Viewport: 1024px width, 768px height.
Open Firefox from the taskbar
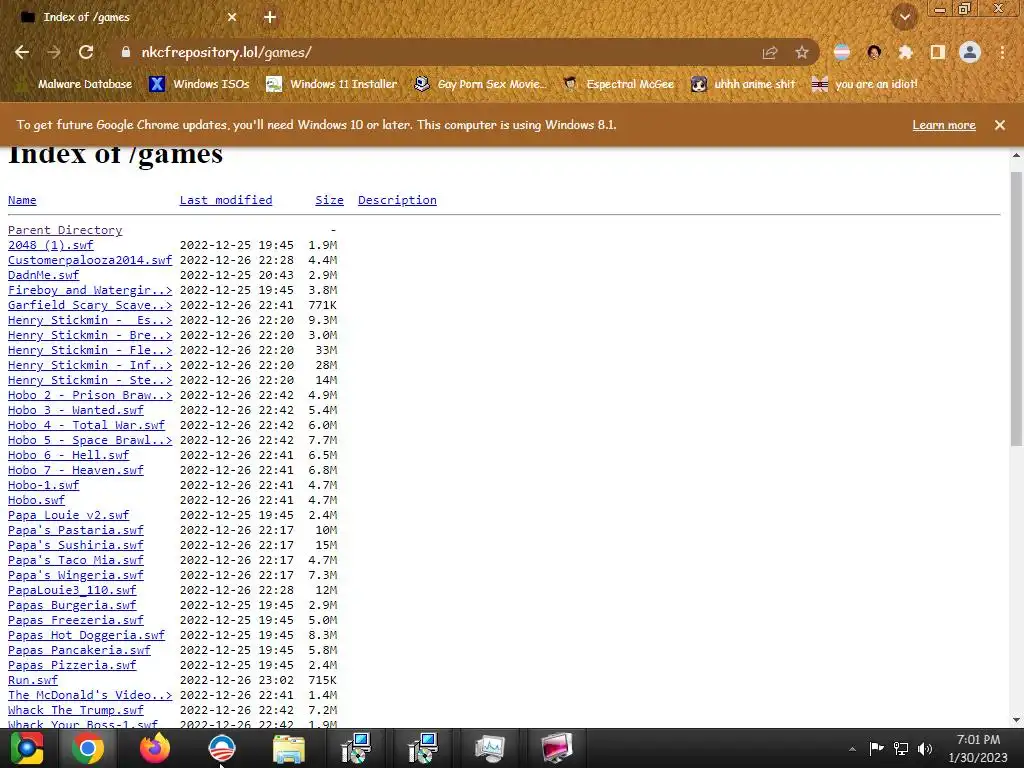tap(155, 748)
